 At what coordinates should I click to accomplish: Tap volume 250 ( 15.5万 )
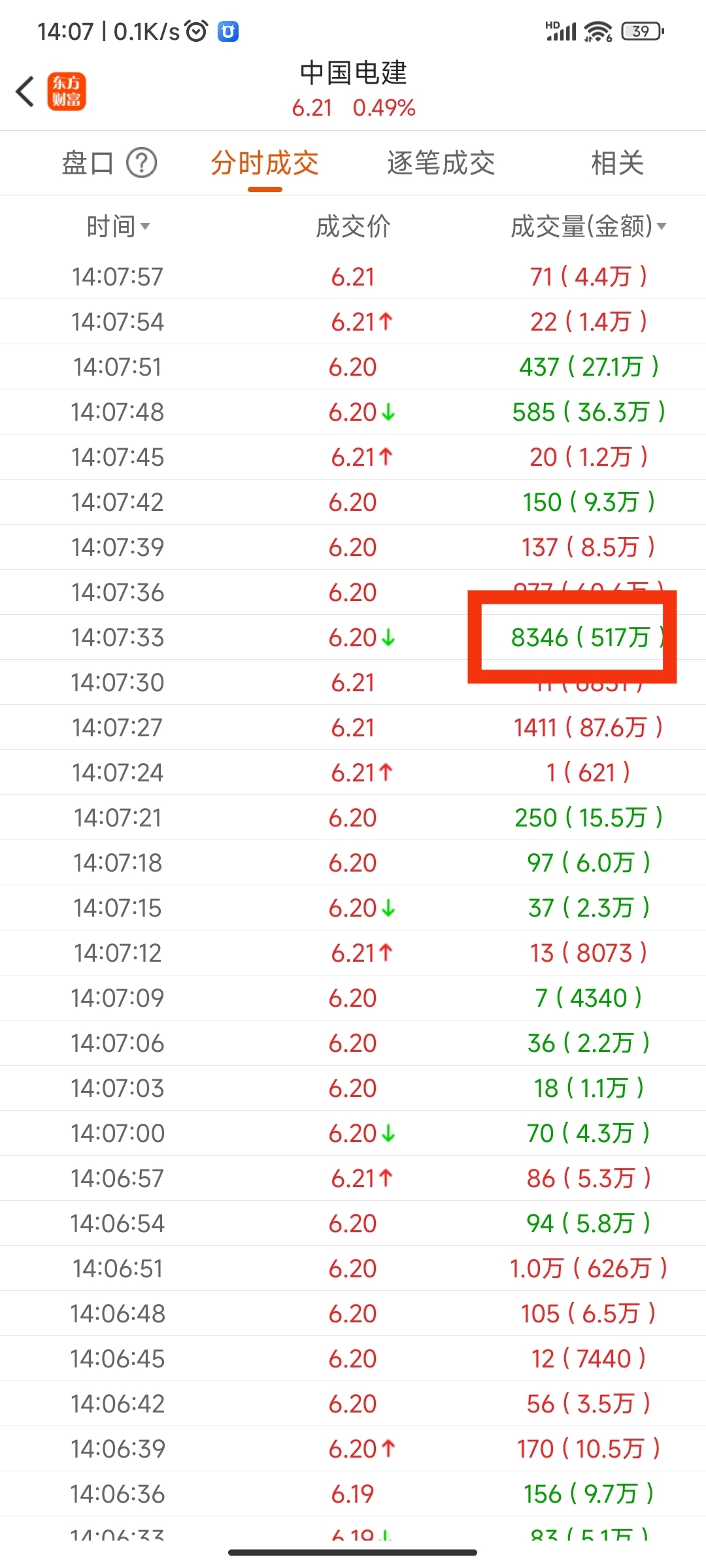pos(588,818)
